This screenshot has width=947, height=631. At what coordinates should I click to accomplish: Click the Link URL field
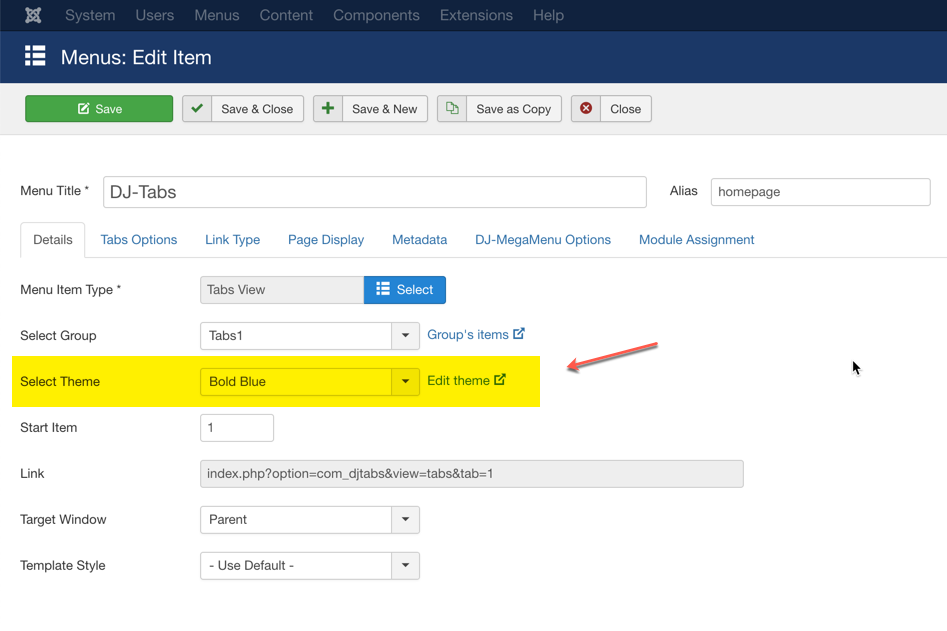pyautogui.click(x=472, y=474)
